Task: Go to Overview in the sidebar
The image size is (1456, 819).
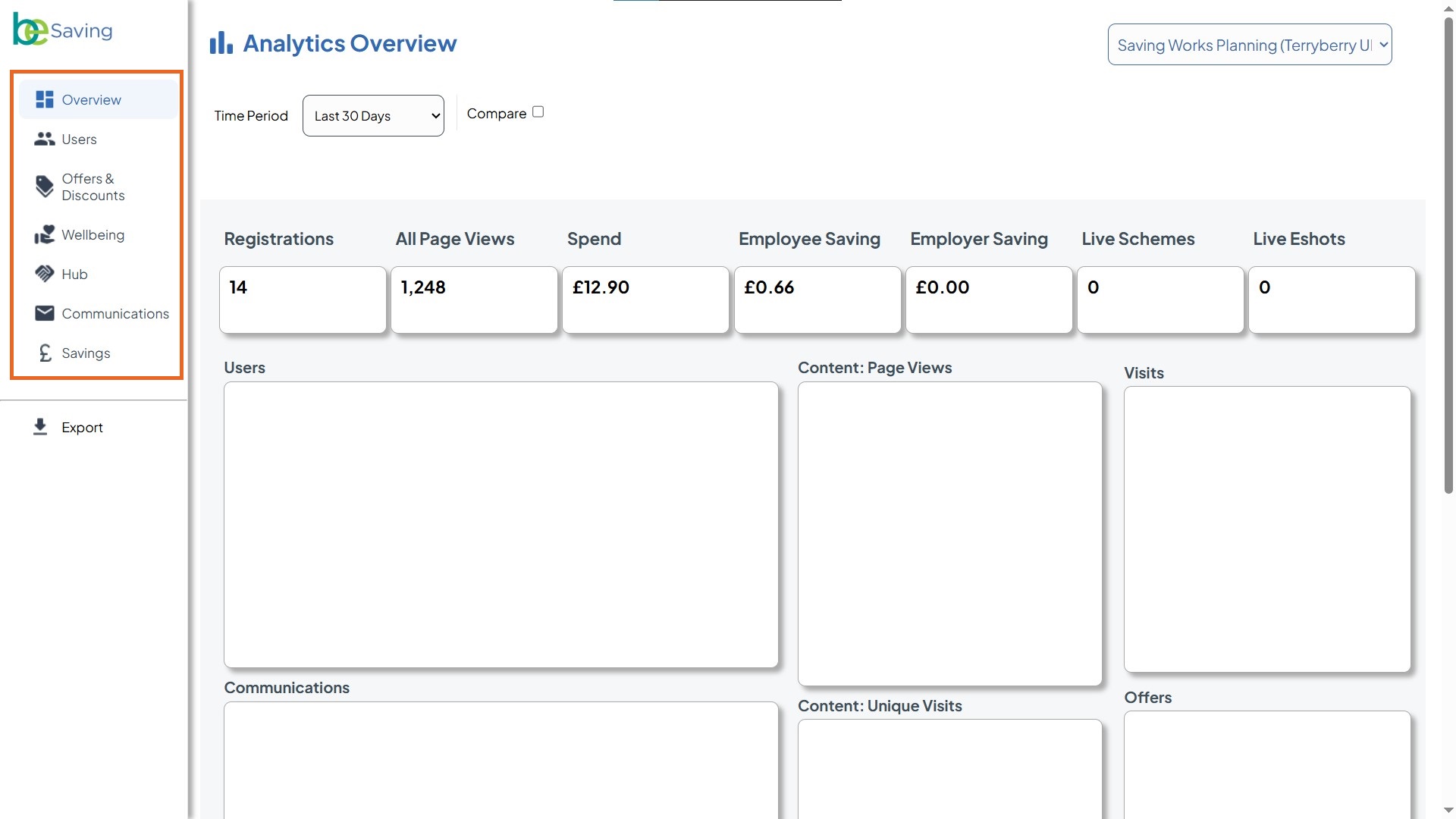Action: [99, 99]
